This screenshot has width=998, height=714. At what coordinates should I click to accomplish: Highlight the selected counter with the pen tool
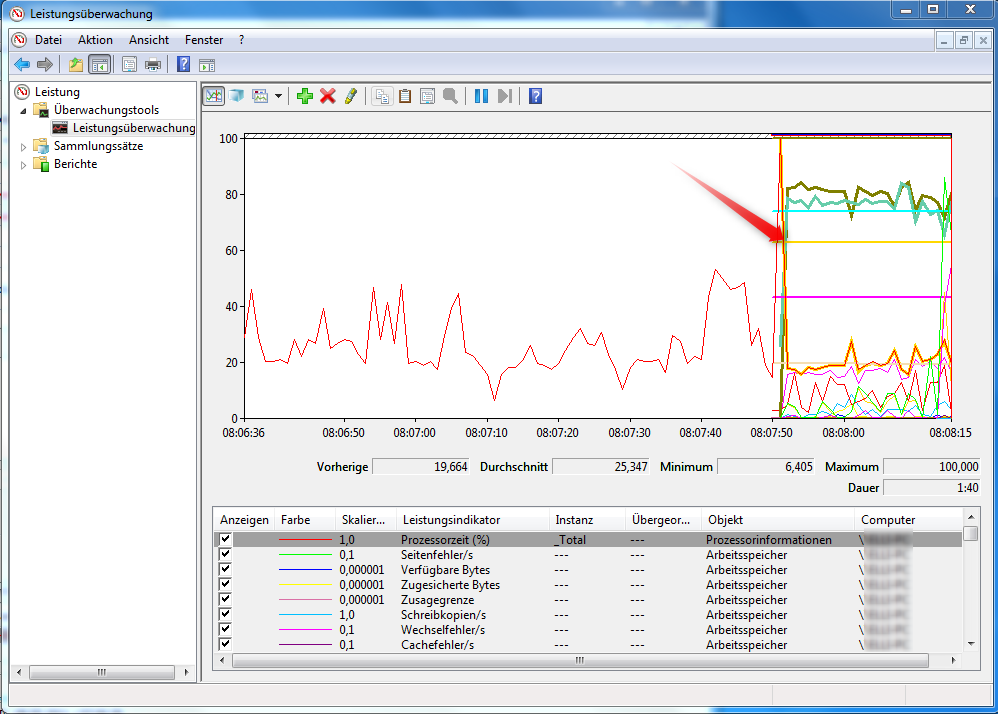click(x=351, y=95)
